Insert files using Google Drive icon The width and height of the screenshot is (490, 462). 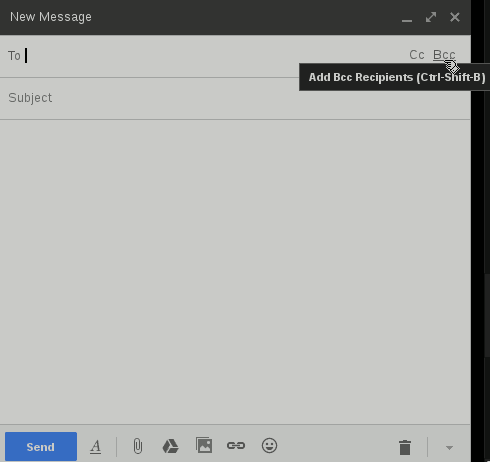click(x=170, y=446)
